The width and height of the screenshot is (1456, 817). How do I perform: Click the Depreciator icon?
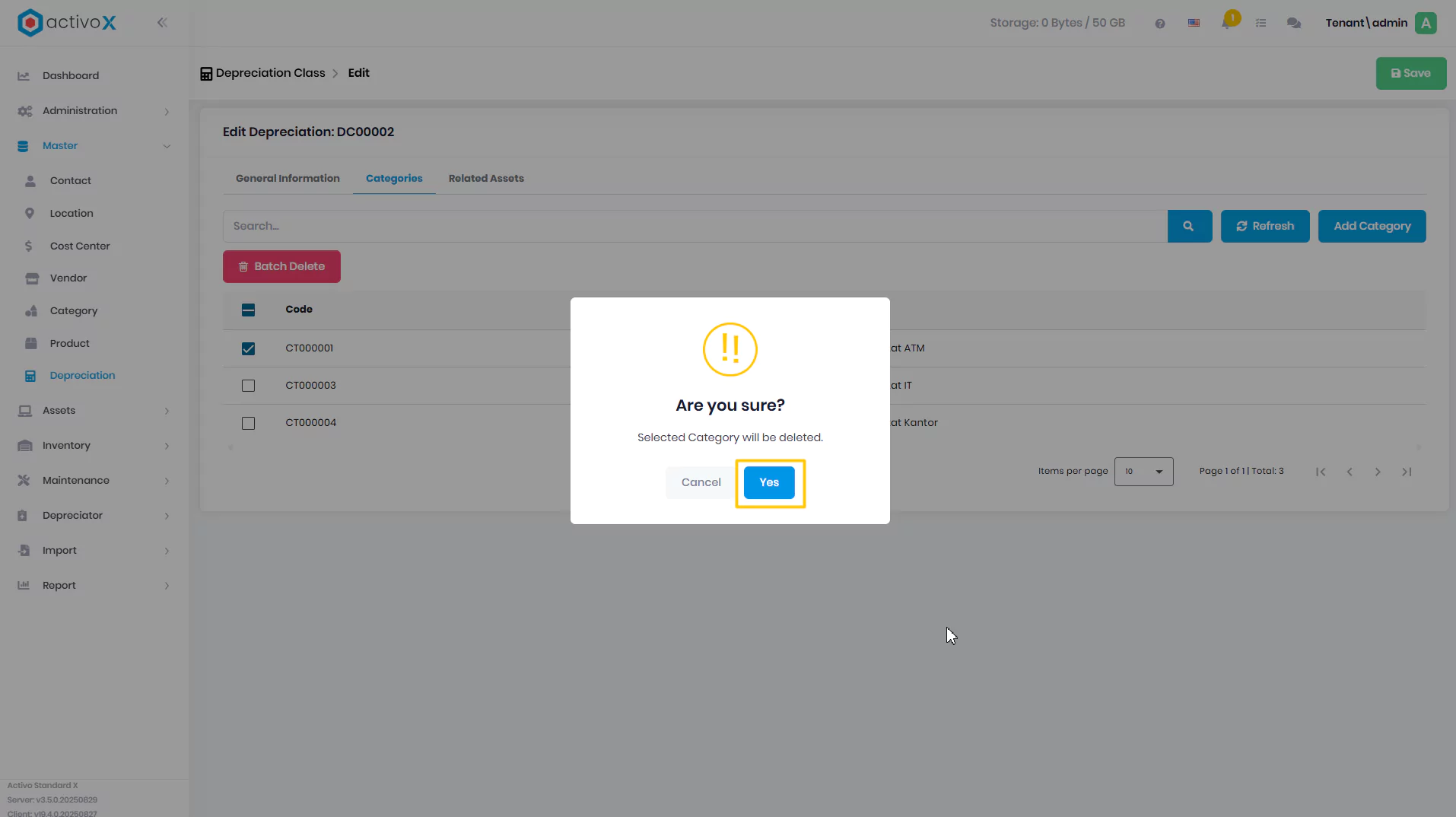[23, 516]
